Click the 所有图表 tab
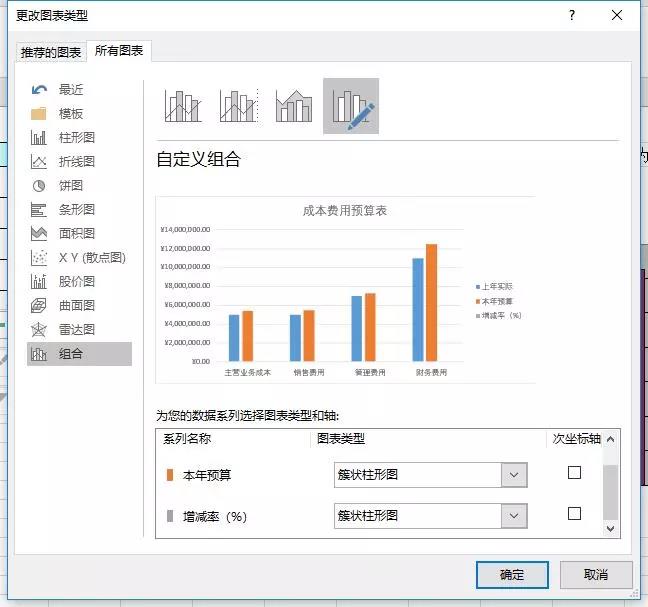 tap(118, 51)
